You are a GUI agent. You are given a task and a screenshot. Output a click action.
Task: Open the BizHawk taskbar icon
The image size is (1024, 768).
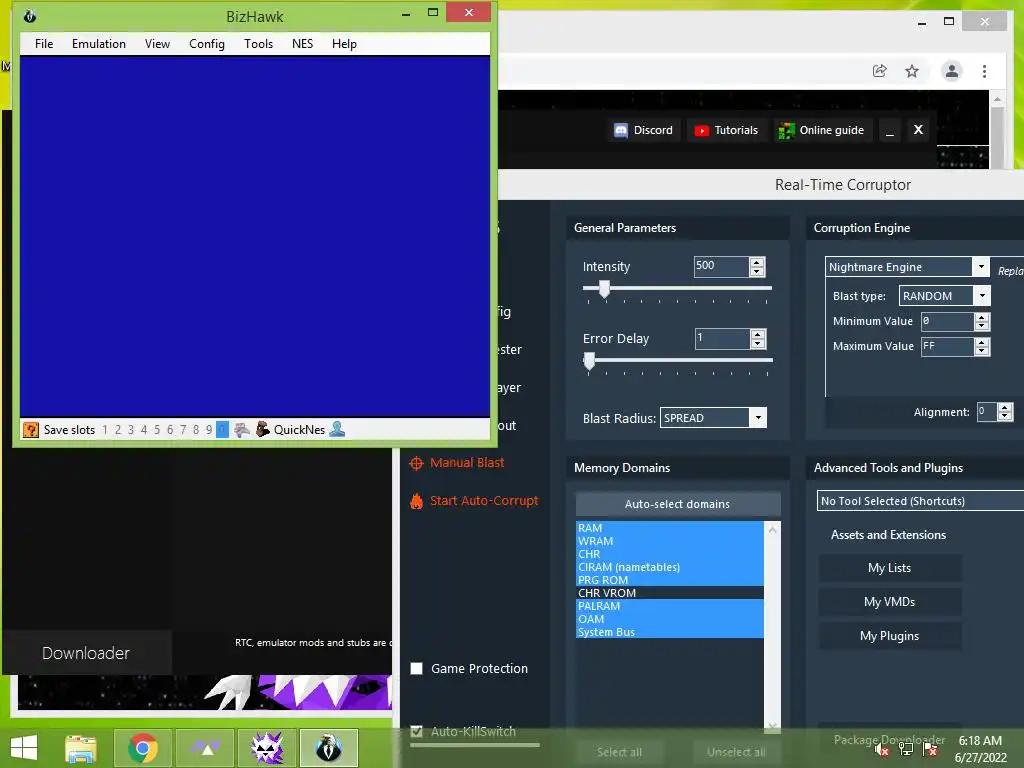point(328,748)
